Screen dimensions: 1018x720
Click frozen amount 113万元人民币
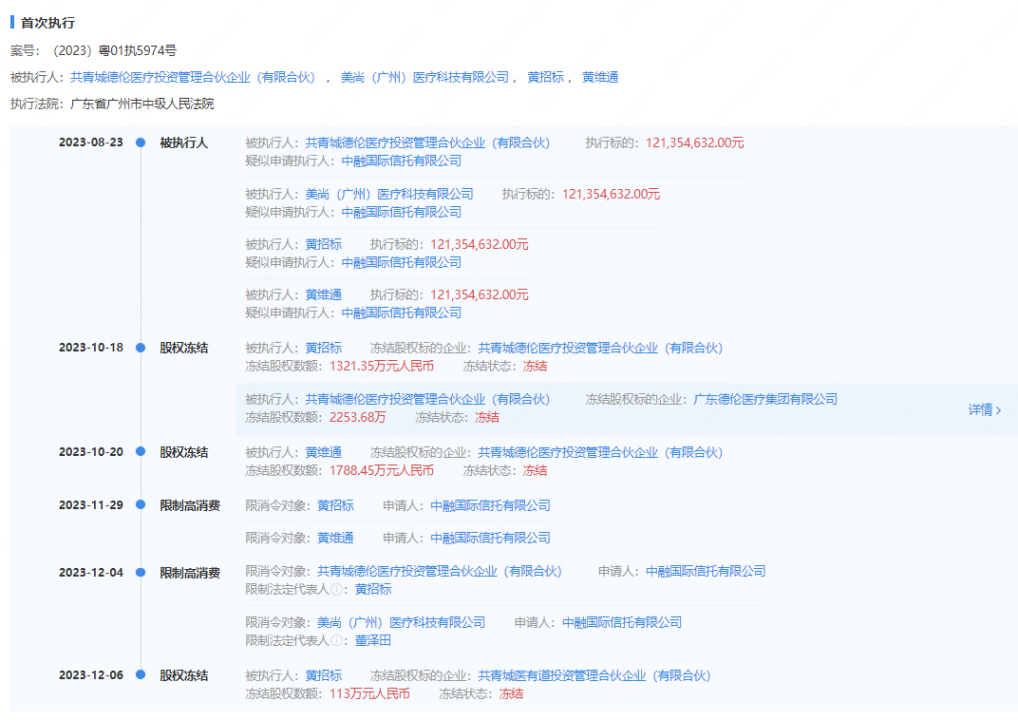coord(369,694)
